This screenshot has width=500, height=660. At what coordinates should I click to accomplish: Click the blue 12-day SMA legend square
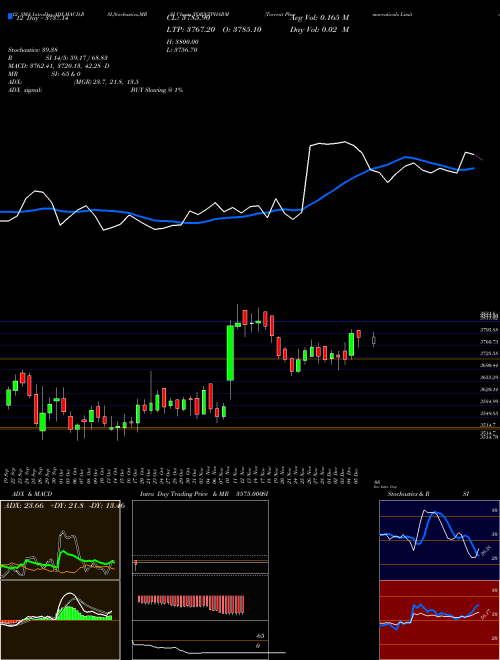pos(10,17)
